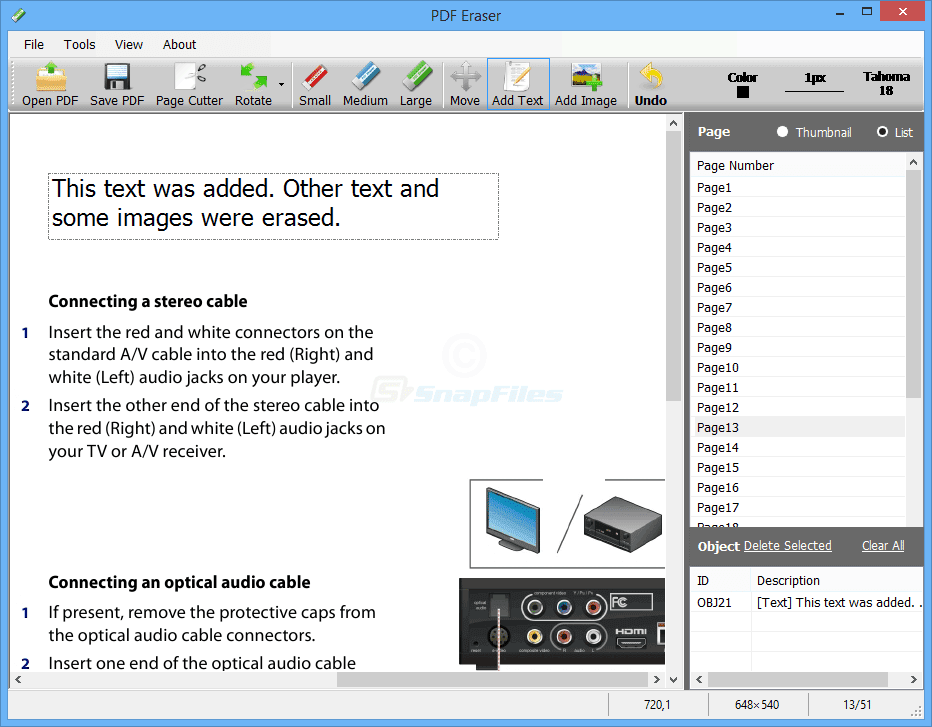
Task: Select Page11 in the page list
Action: [798, 388]
